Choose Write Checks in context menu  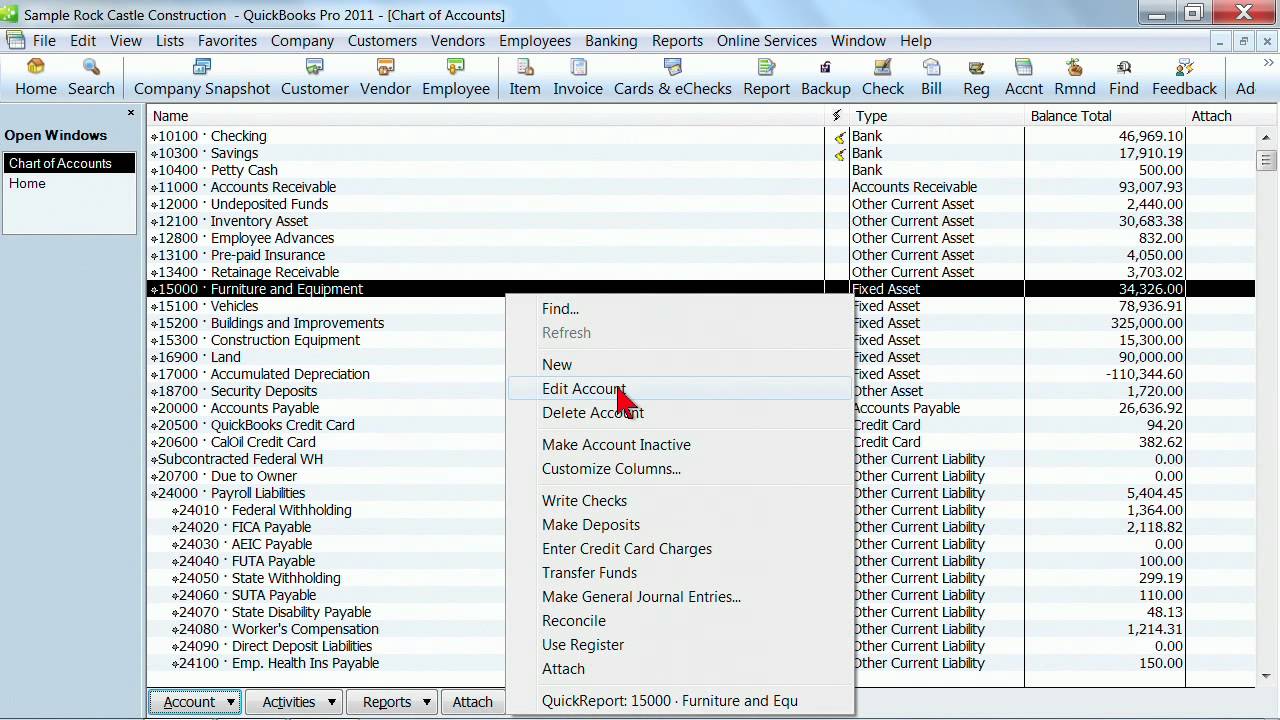(680, 501)
